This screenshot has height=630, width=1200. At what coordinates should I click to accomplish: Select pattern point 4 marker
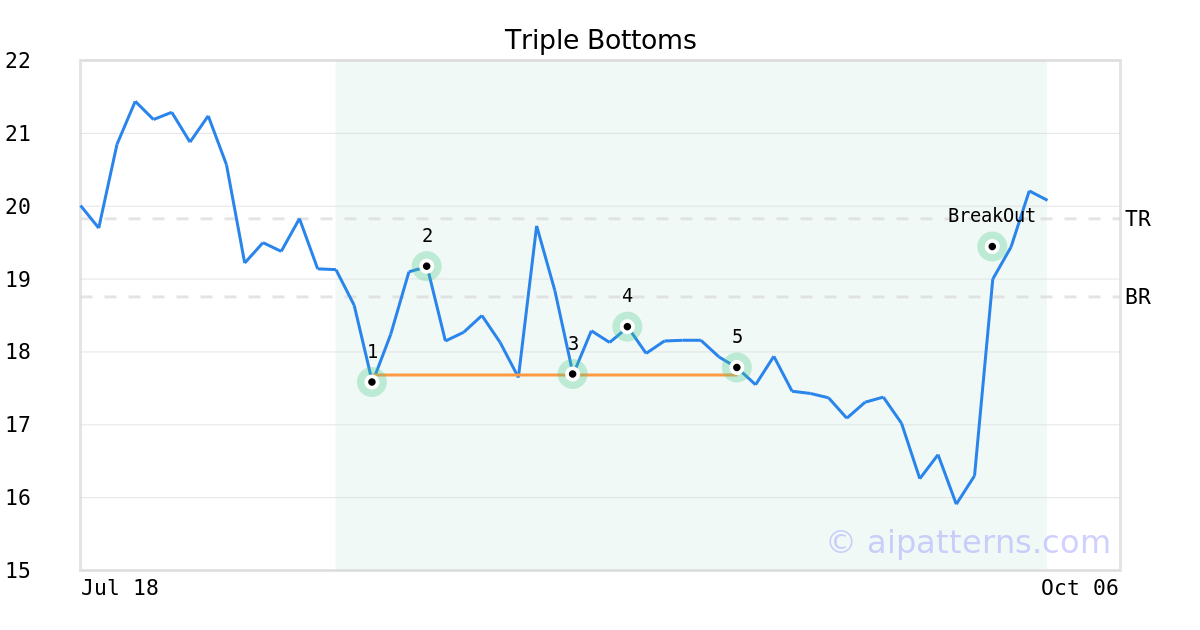click(x=627, y=326)
